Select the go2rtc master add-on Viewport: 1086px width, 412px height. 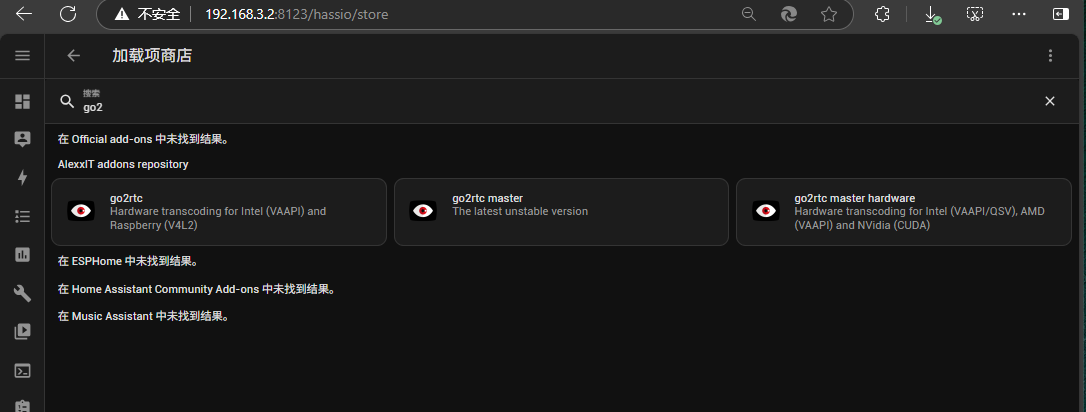[x=561, y=211]
